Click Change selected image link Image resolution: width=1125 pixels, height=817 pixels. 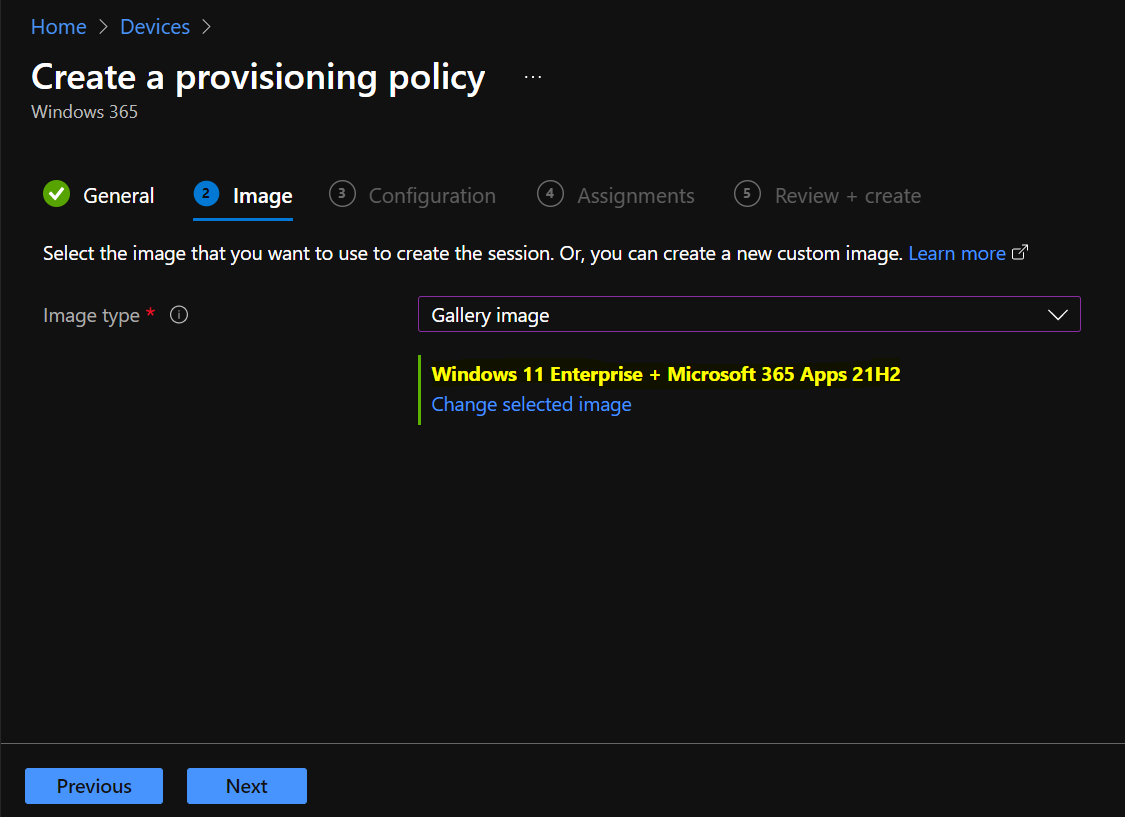532,405
